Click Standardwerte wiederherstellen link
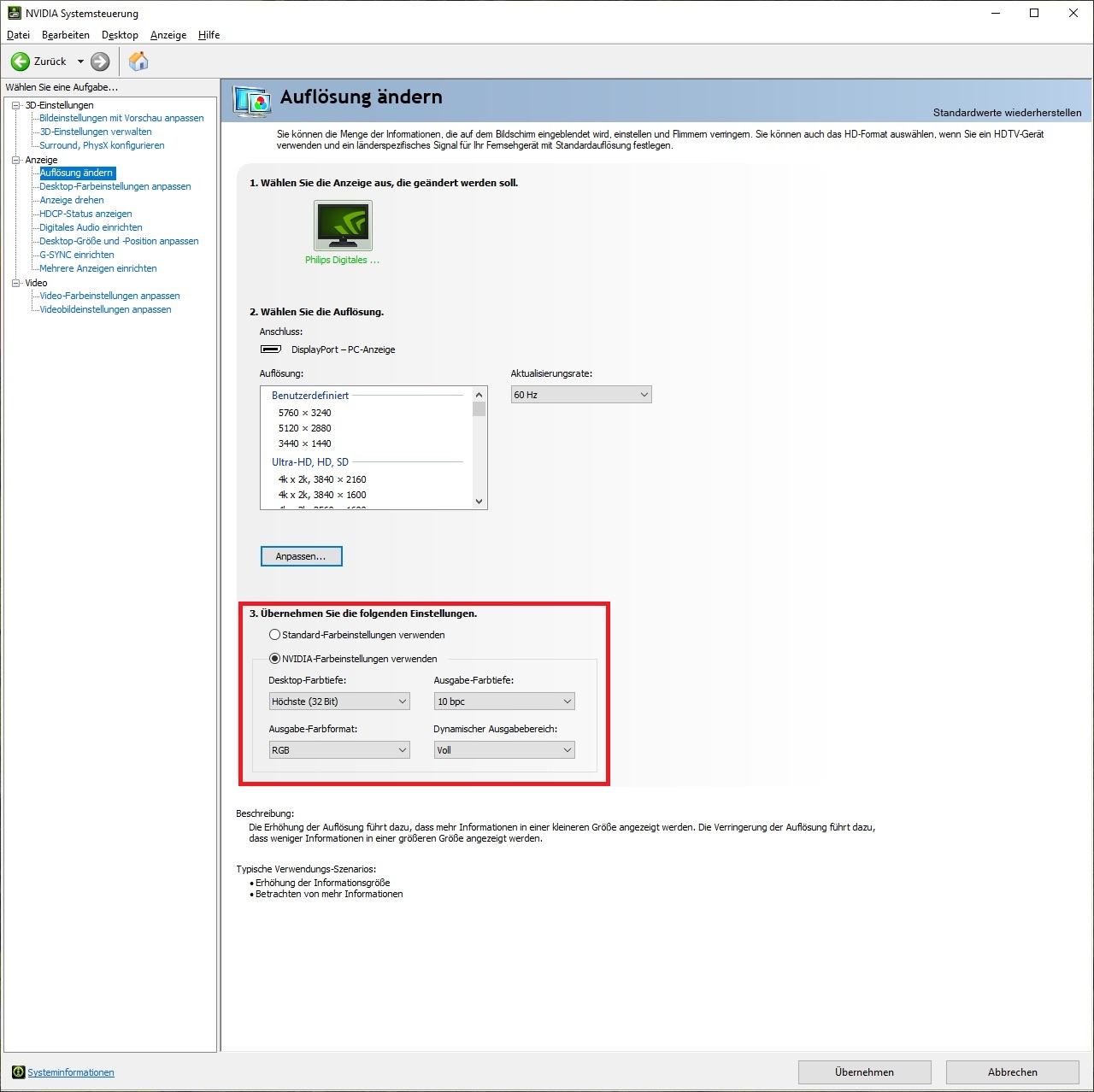 click(x=1007, y=113)
